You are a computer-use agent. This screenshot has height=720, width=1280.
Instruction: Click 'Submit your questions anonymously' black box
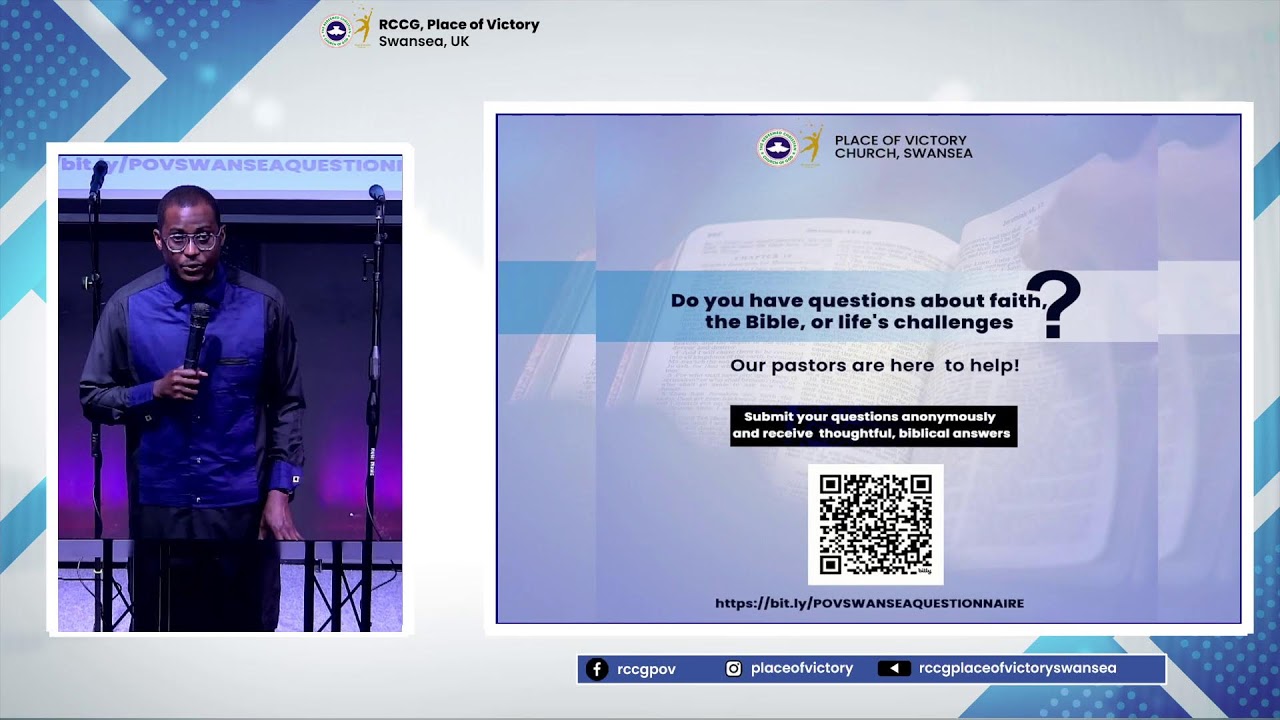tap(873, 425)
